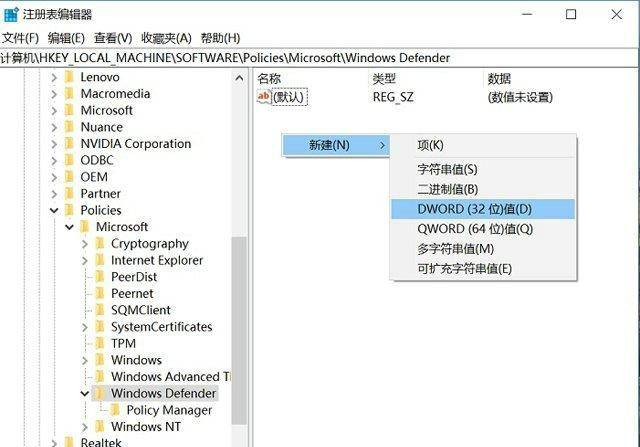Click the registry path address bar
640x447 pixels.
tap(319, 58)
